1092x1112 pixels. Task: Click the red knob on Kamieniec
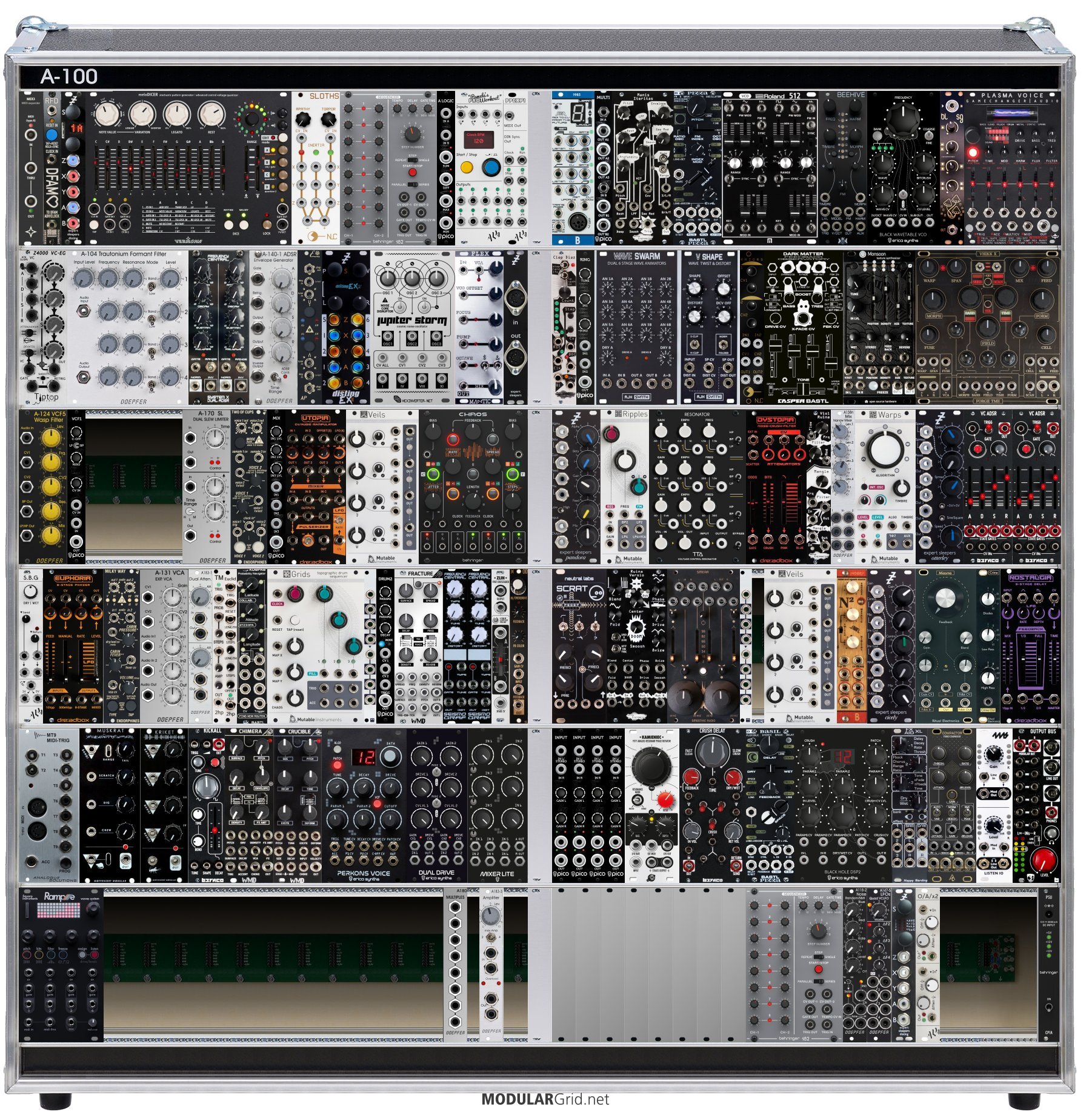pyautogui.click(x=665, y=801)
